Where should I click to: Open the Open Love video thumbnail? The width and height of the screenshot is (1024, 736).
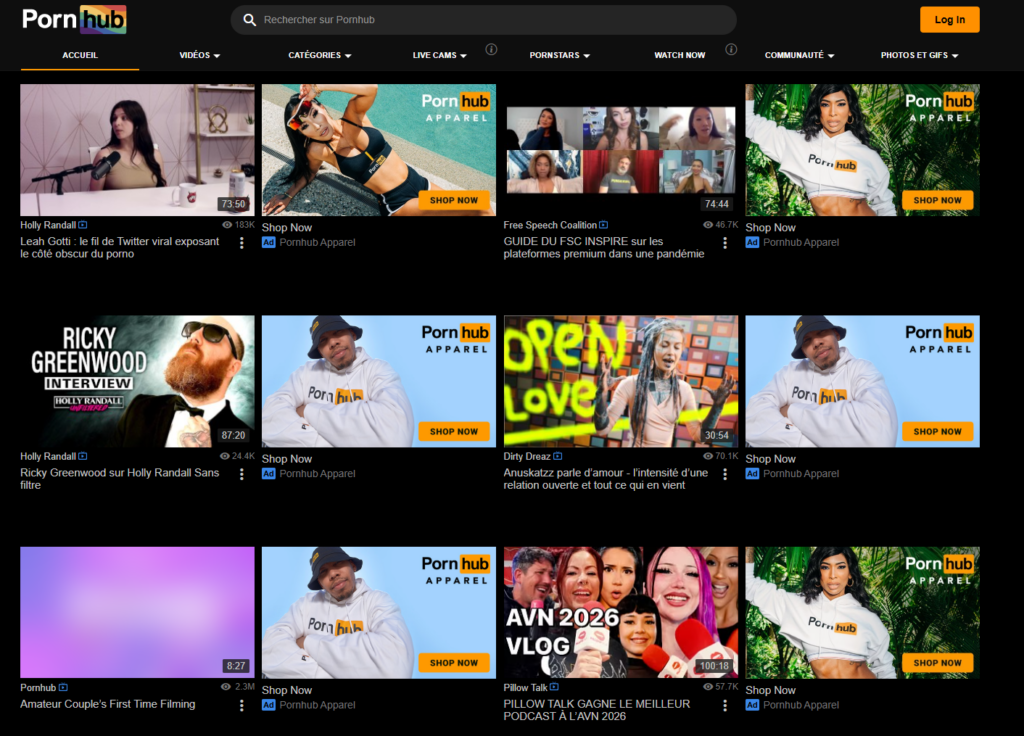pyautogui.click(x=620, y=381)
